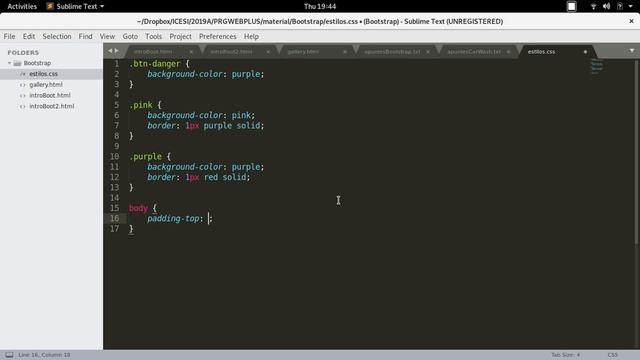Click the minimap code preview
The width and height of the screenshot is (640, 360).
(x=597, y=67)
